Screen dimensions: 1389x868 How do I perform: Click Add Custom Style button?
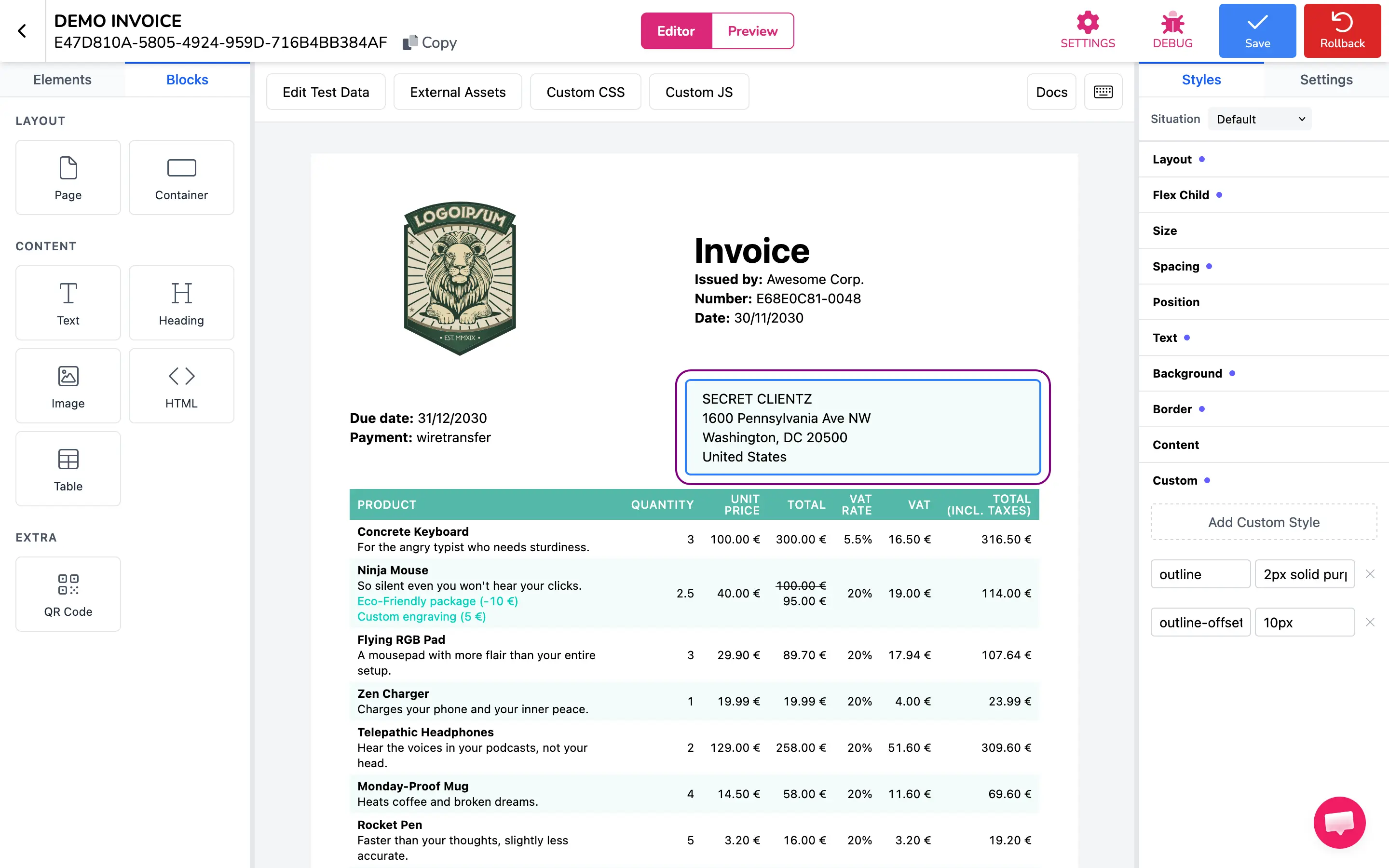point(1263,522)
